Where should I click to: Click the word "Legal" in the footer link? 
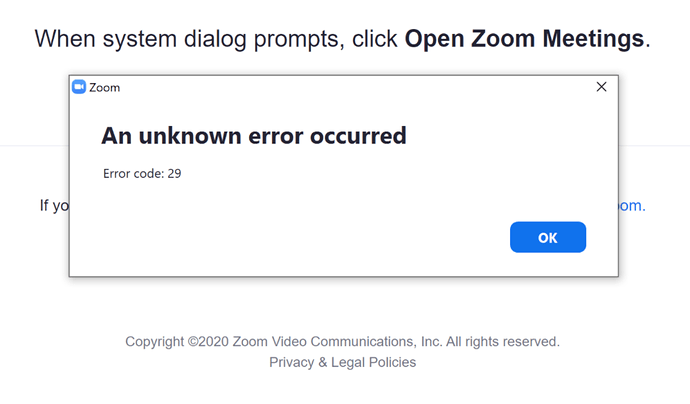(348, 362)
